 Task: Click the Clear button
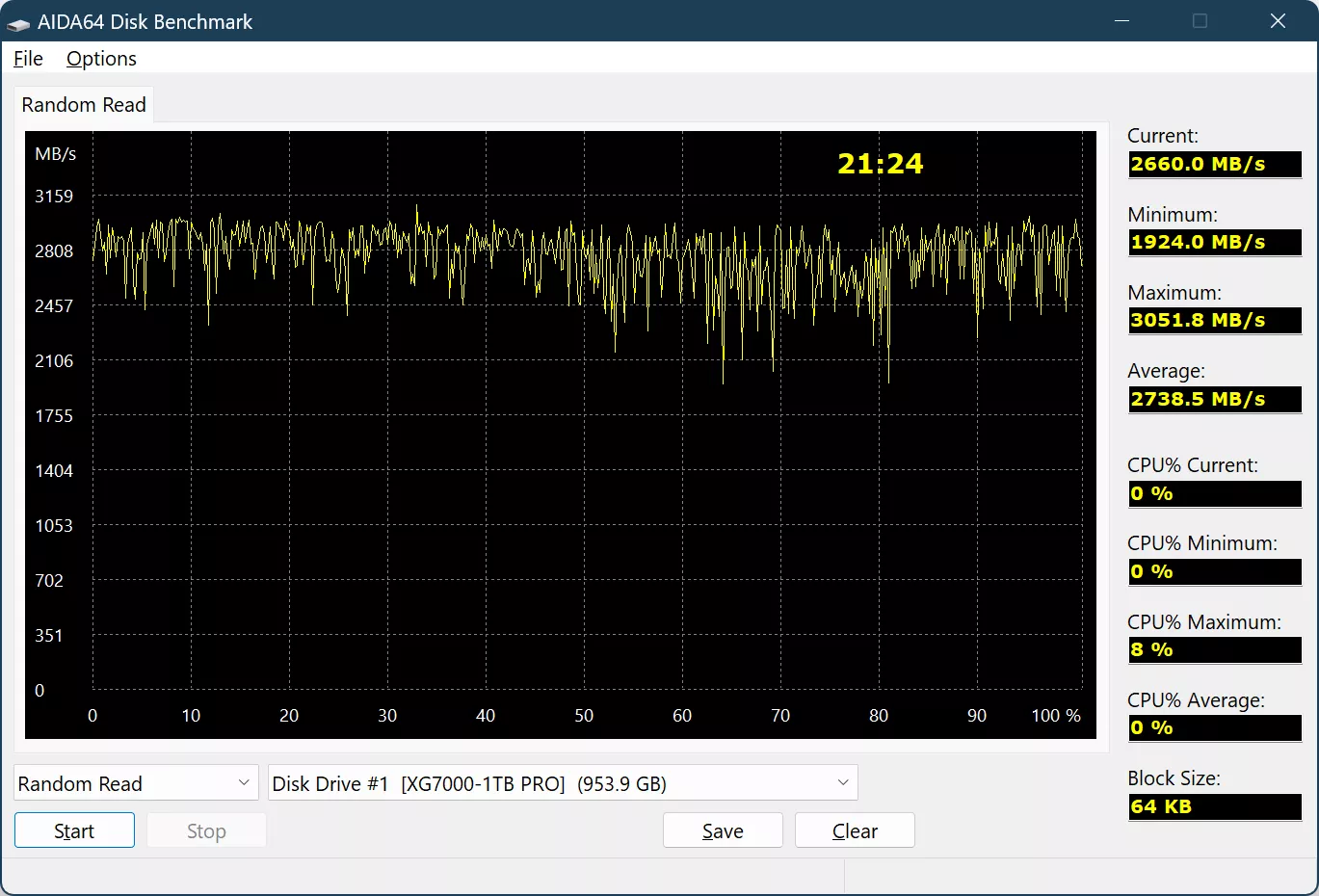pos(855,830)
